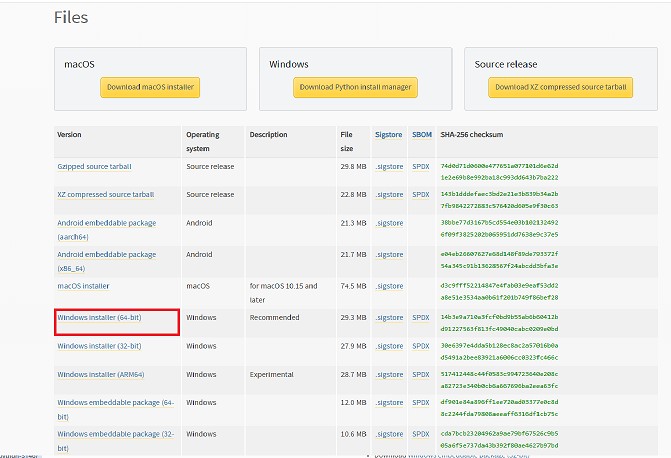Click the 21.7 MB file size
The image size is (671, 458).
353,254
